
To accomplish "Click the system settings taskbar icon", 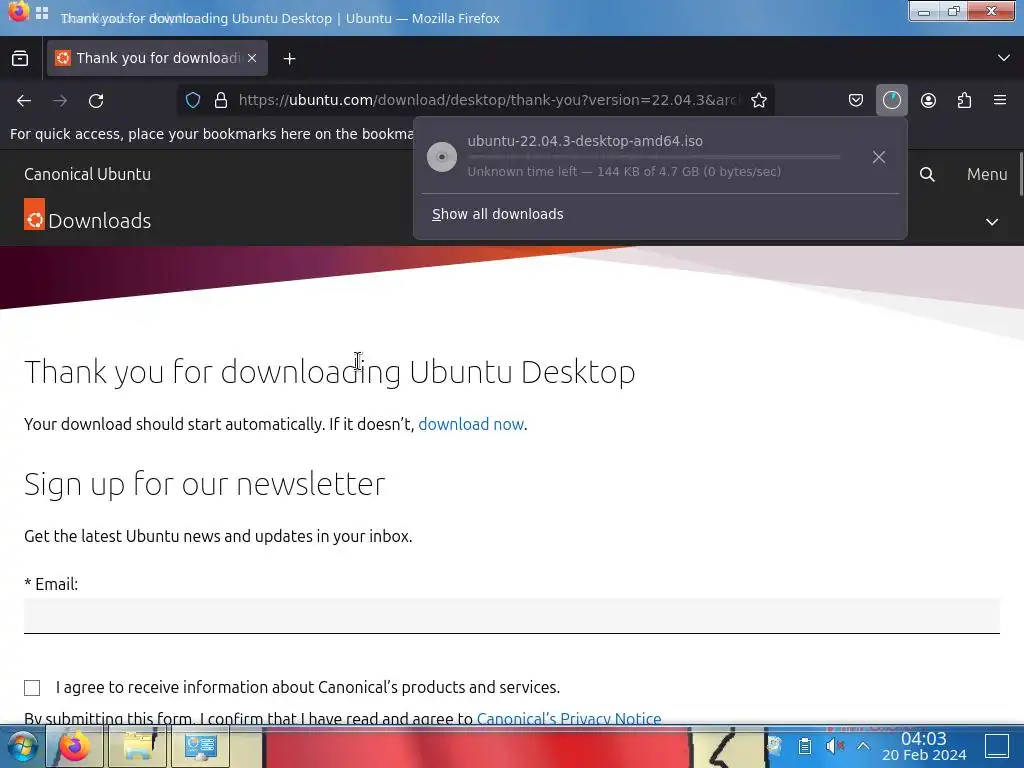I will [200, 746].
